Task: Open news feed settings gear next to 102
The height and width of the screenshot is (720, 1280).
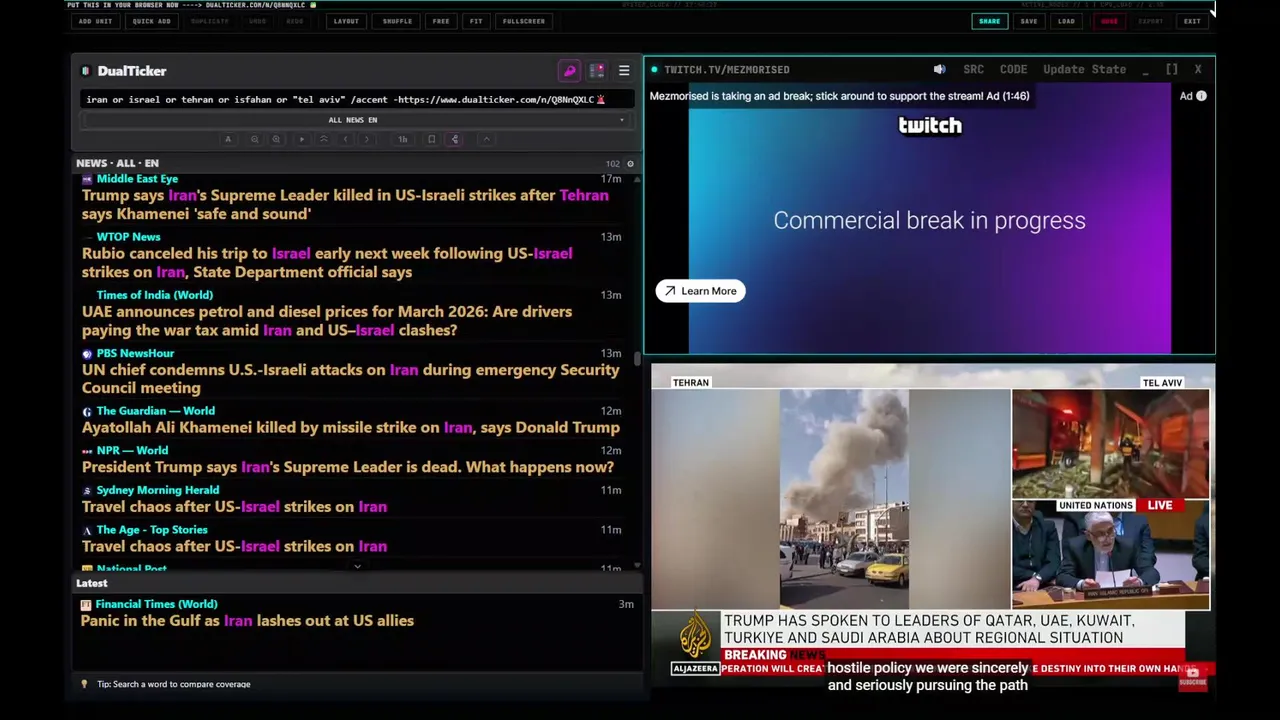Action: (x=630, y=163)
